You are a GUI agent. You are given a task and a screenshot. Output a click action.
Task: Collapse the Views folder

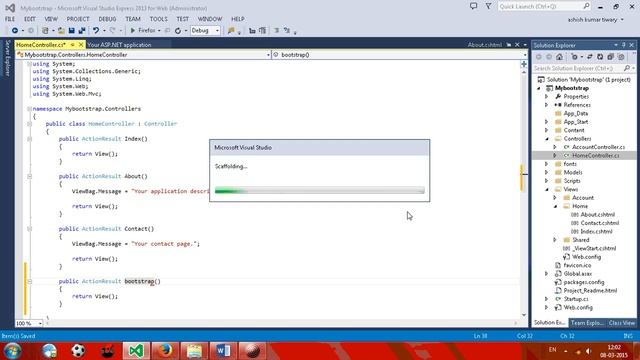(x=547, y=189)
